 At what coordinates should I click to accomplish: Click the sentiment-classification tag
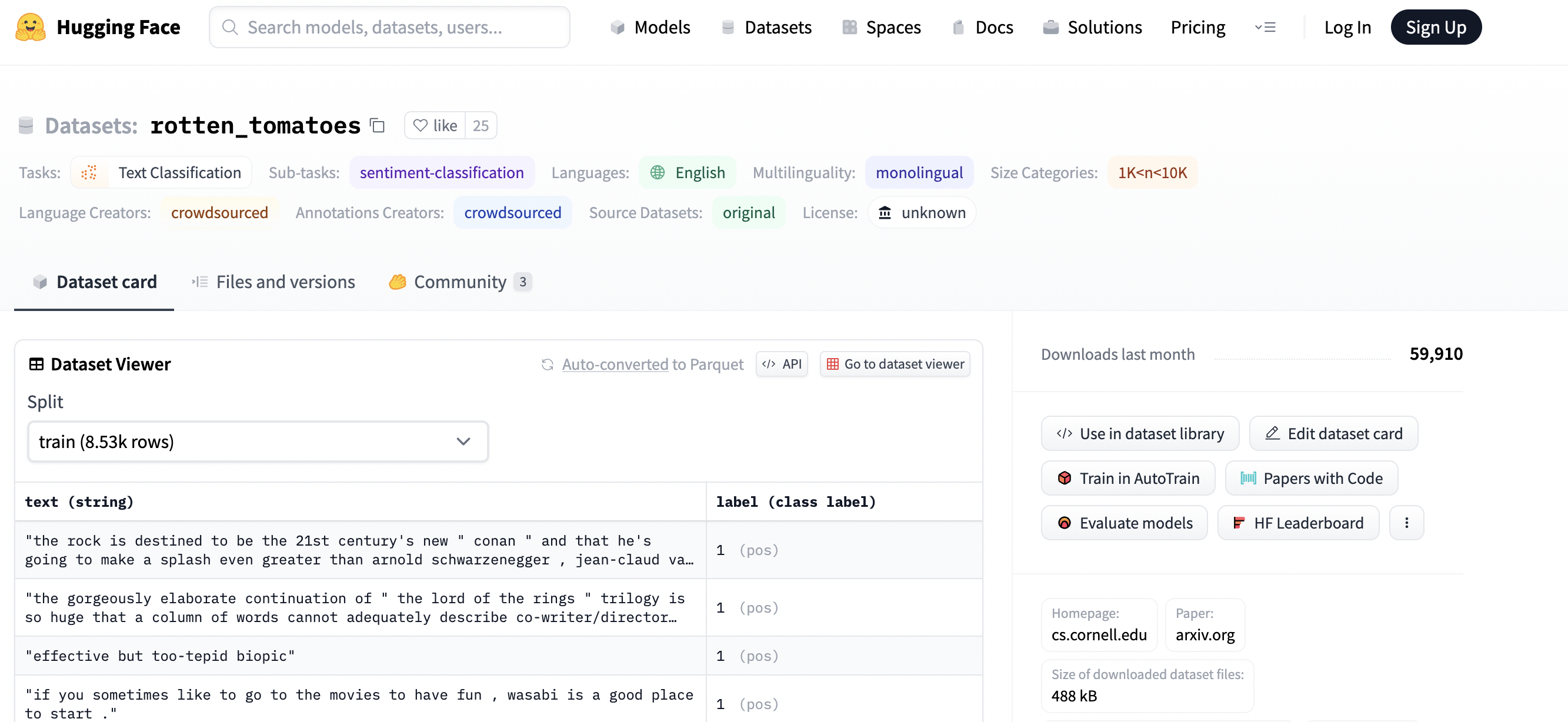click(442, 173)
